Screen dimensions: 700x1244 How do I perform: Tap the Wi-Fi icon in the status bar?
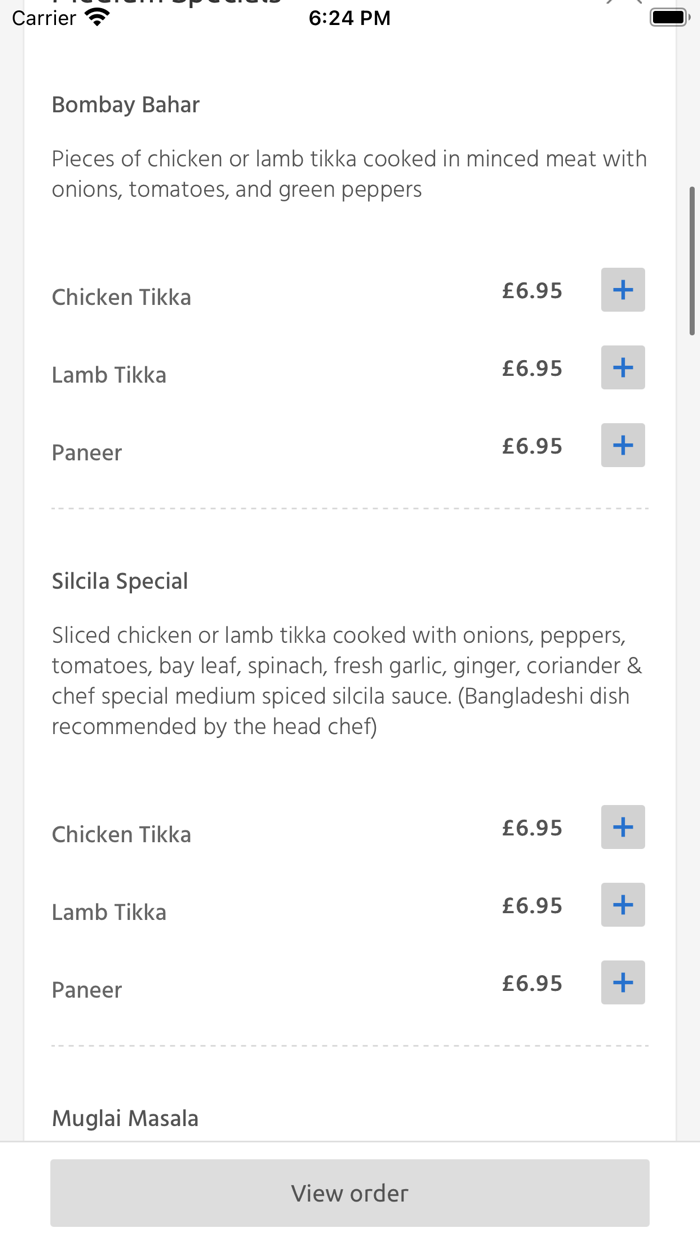[95, 16]
